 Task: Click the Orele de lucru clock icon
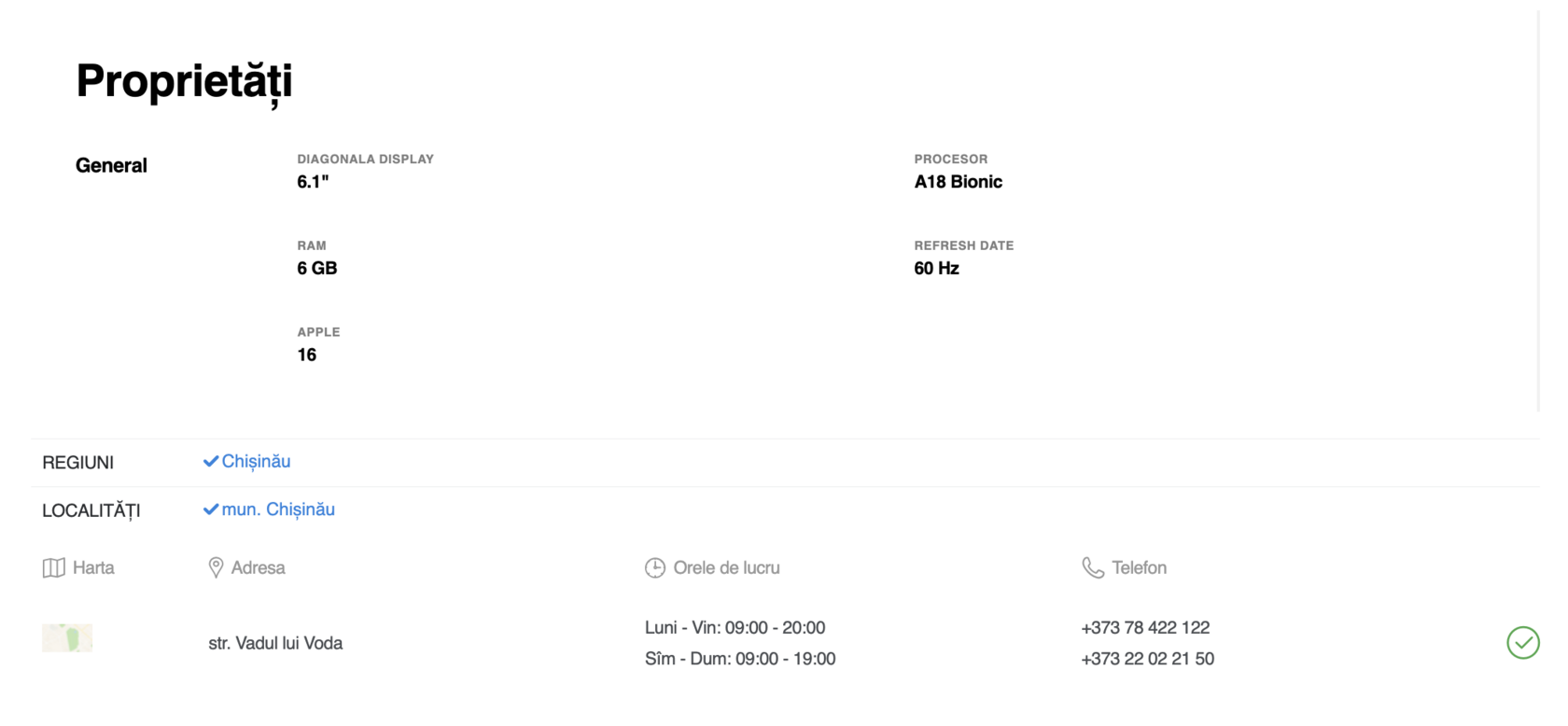pyautogui.click(x=655, y=568)
